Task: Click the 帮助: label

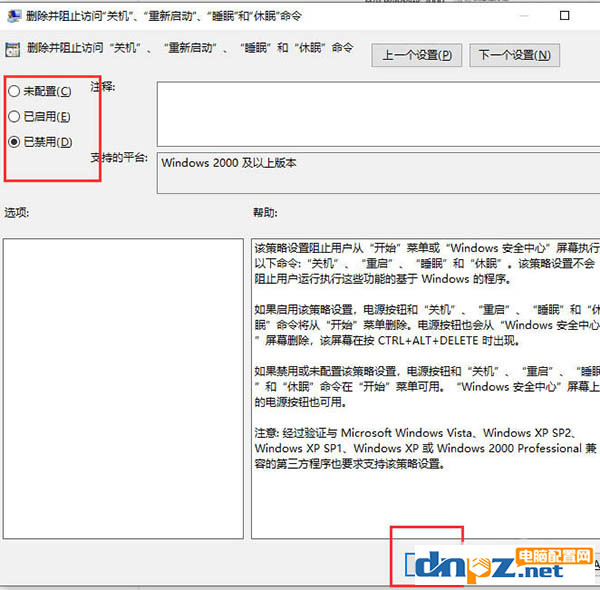Action: pyautogui.click(x=265, y=212)
